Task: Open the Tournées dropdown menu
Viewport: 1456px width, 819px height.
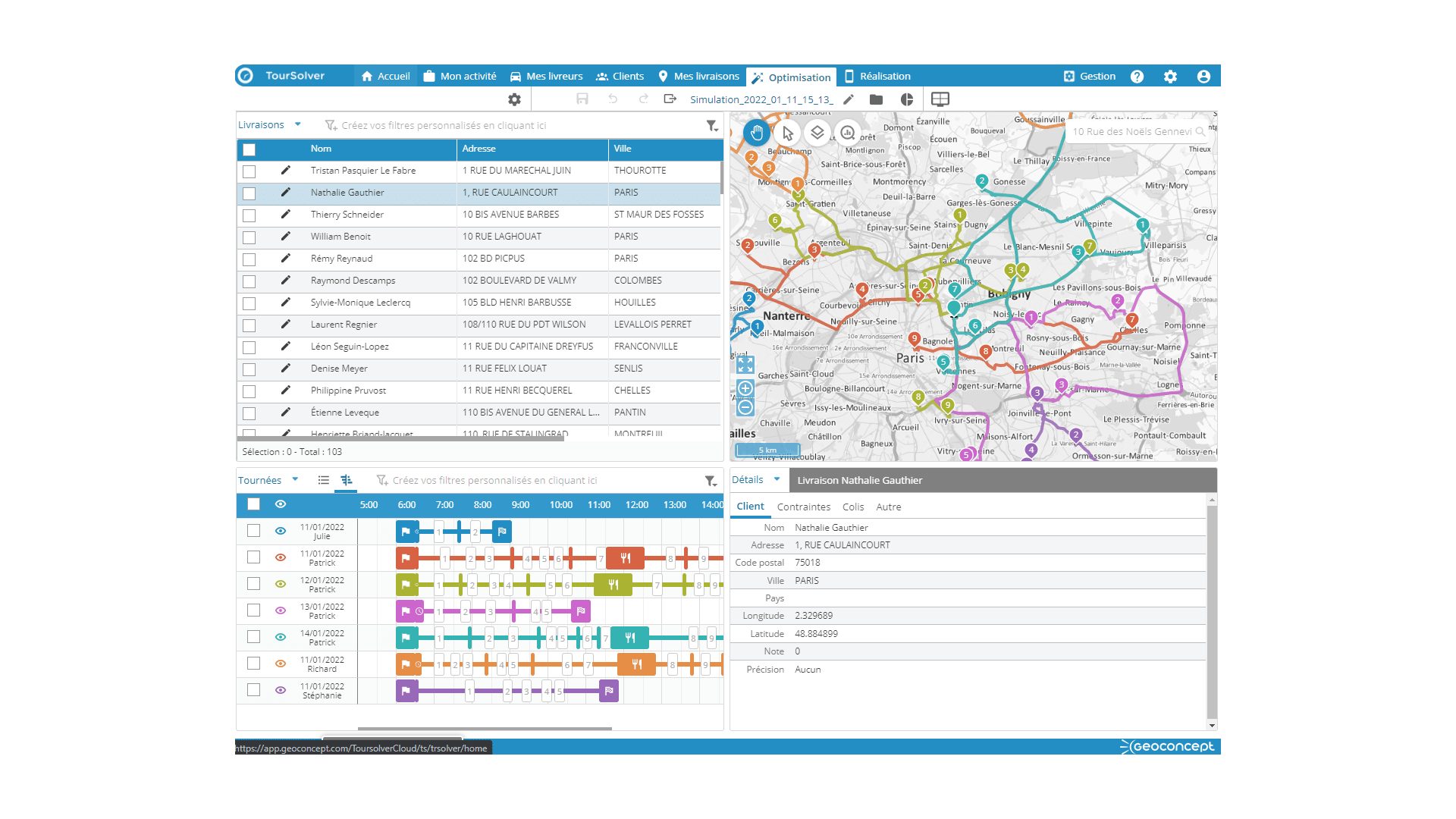Action: point(295,480)
